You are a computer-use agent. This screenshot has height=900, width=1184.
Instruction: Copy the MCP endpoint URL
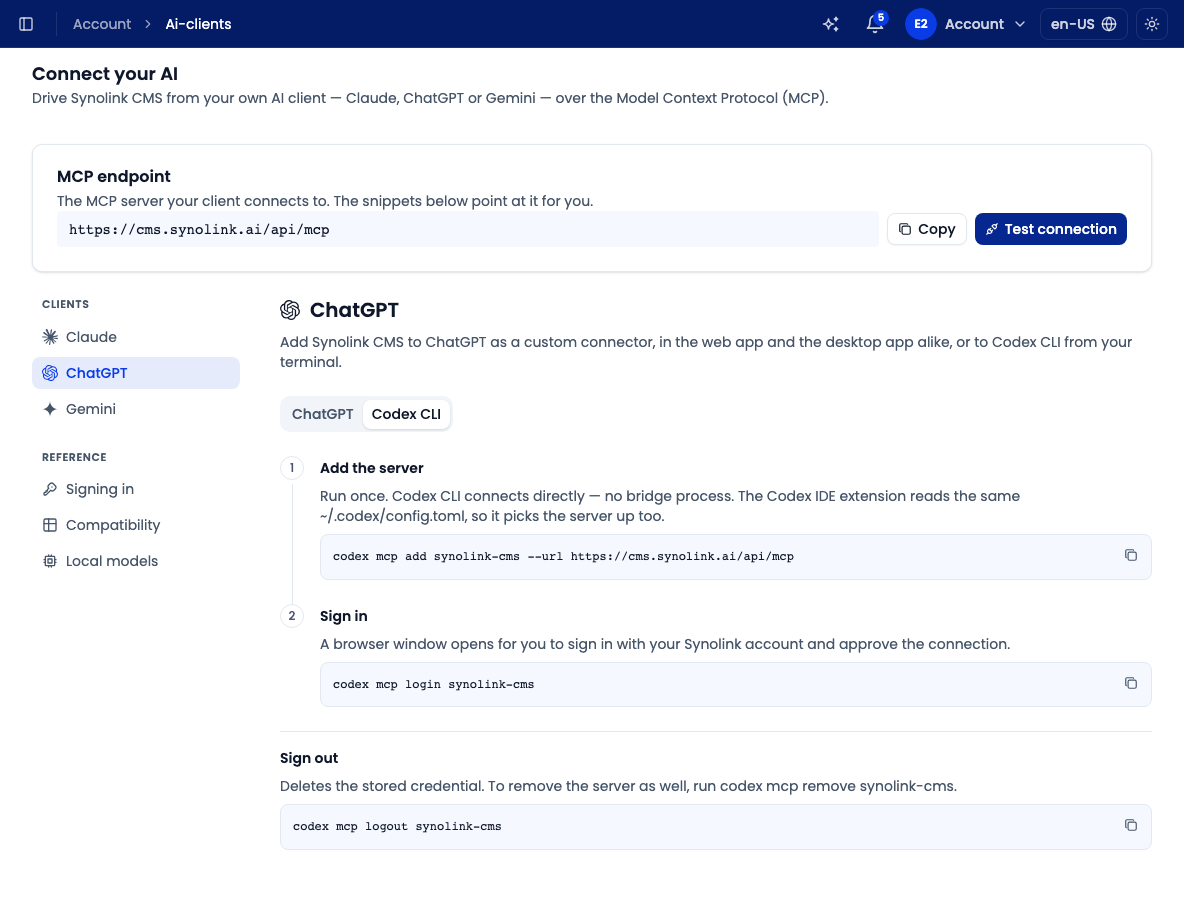(927, 229)
